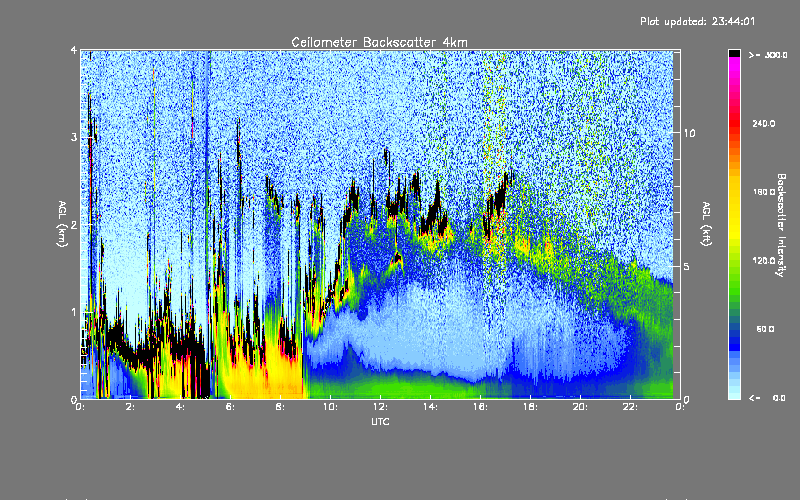Click the '20:' hour tick label
The image size is (800, 500).
[x=580, y=407]
